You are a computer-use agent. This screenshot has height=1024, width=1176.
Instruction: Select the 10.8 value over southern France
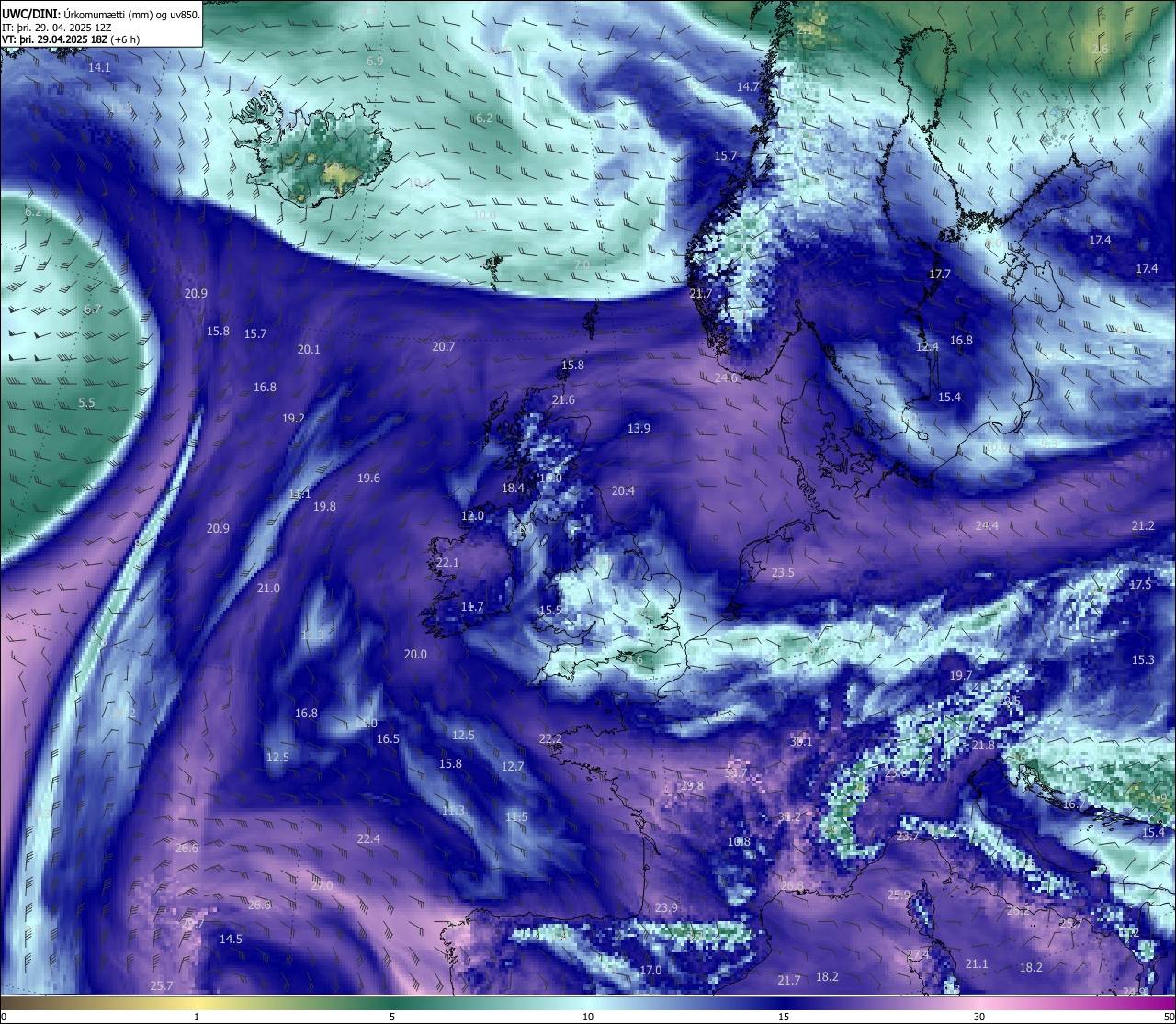click(739, 841)
